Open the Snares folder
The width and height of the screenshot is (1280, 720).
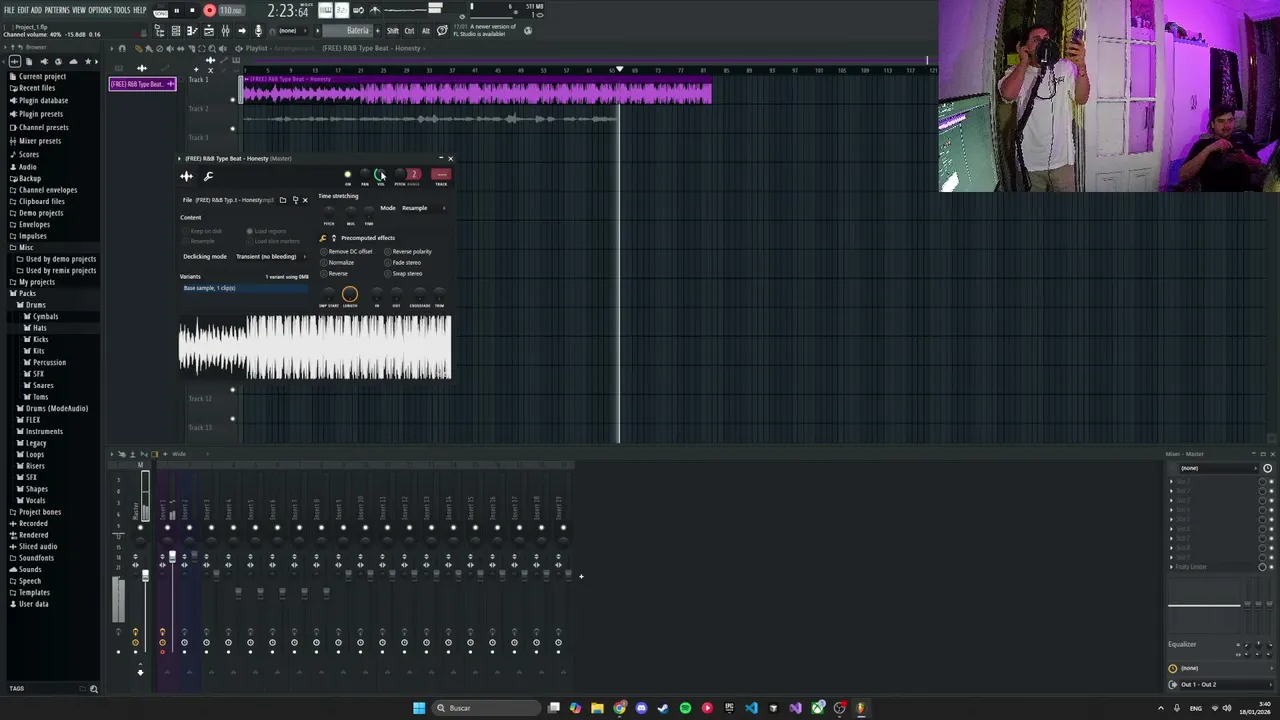43,385
